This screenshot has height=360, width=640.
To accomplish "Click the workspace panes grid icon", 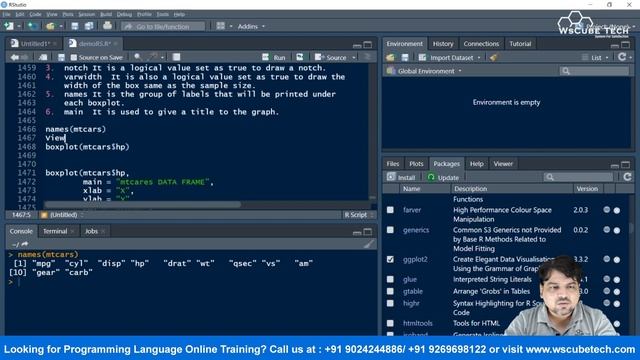I will [220, 26].
